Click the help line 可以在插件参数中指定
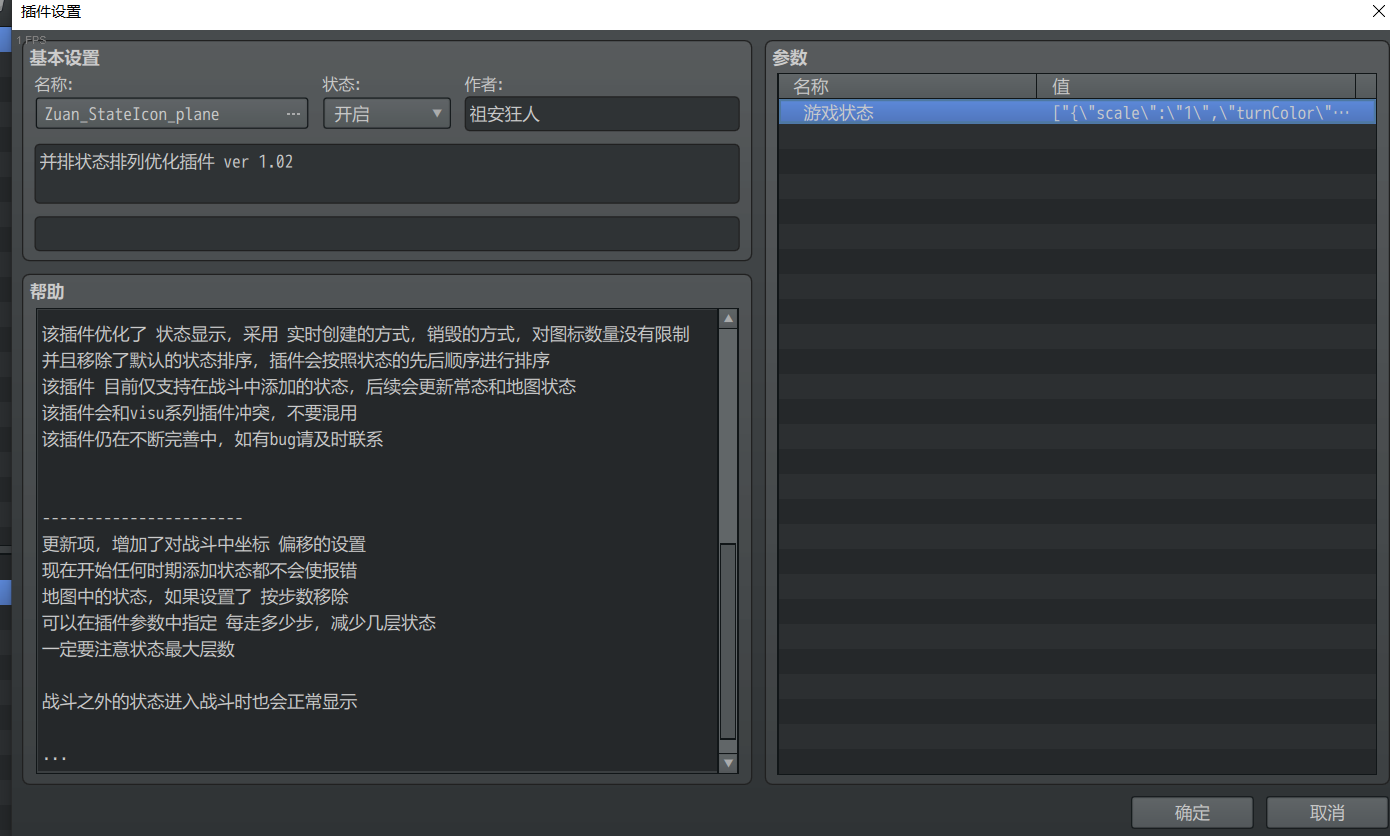Viewport: 1390px width, 836px height. coord(239,623)
